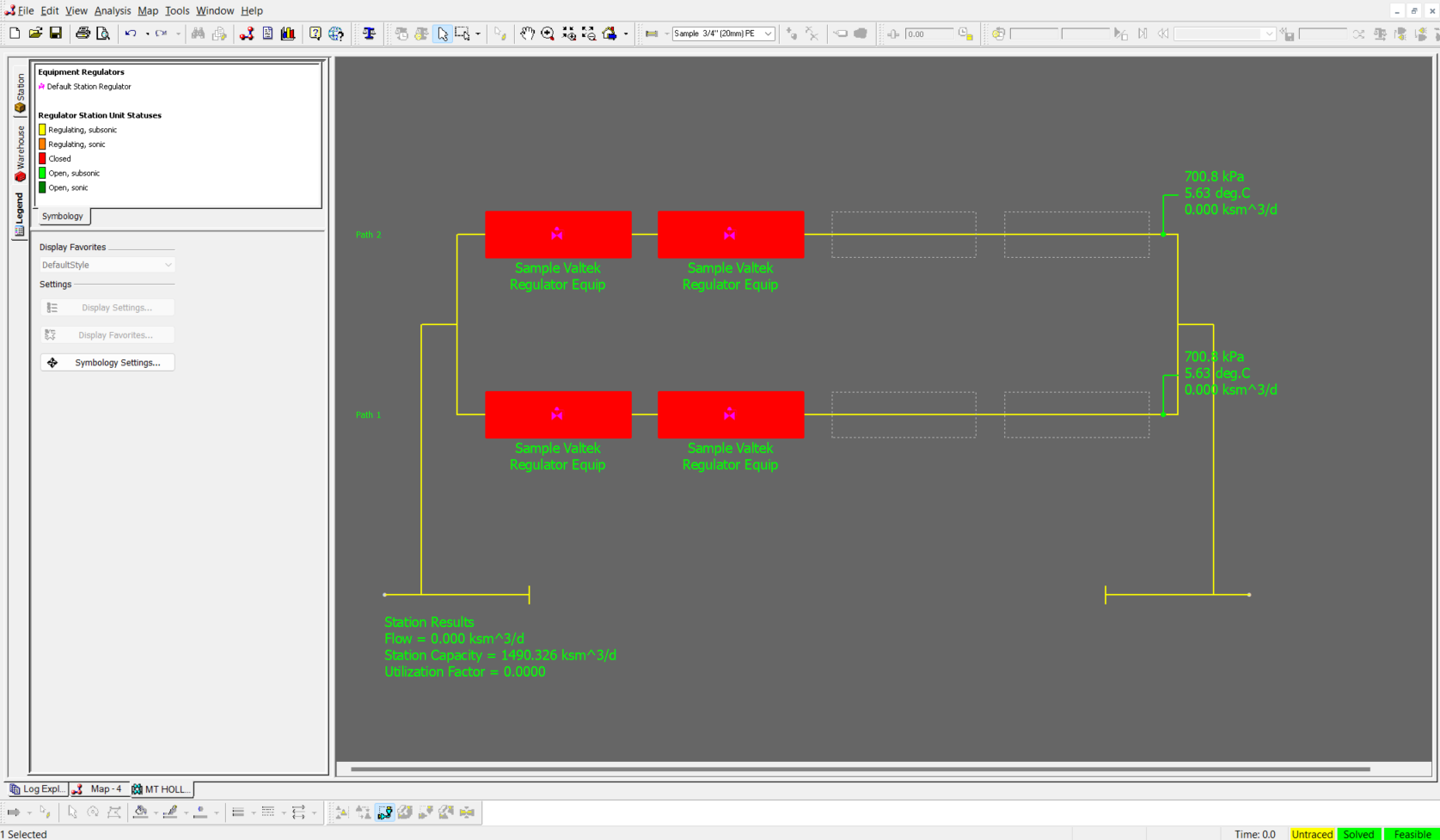The image size is (1440, 840).
Task: Open the selection tool dropdown arrow
Action: point(478,34)
